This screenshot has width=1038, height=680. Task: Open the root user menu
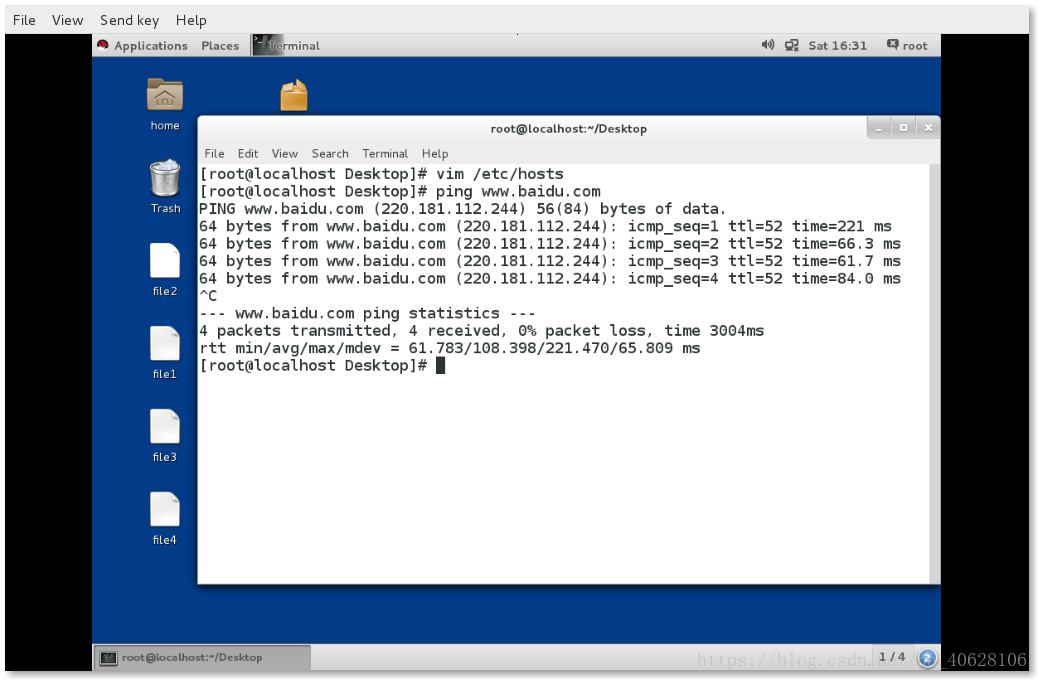pyautogui.click(x=907, y=45)
